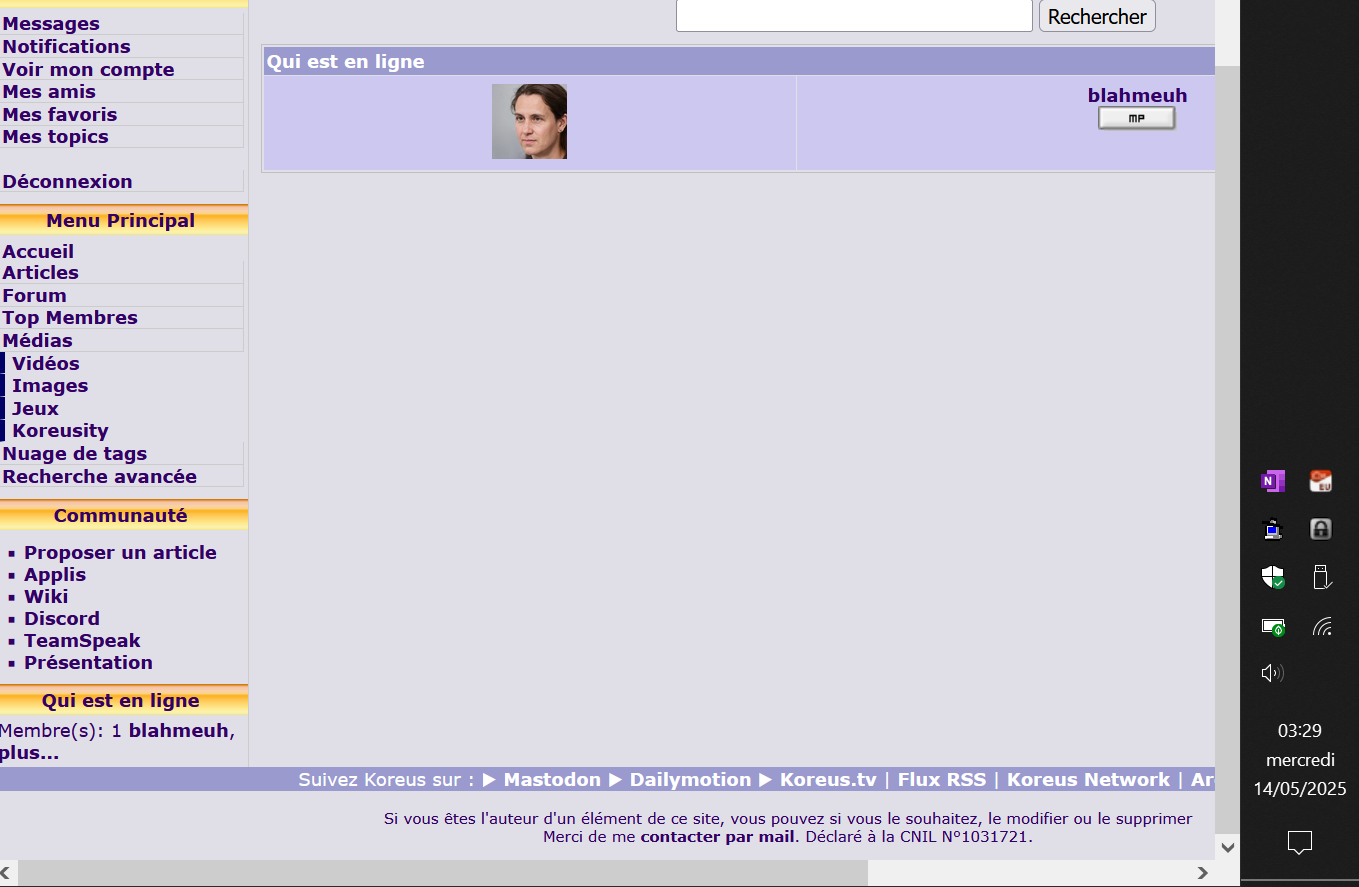Open the Discord community link

point(62,619)
